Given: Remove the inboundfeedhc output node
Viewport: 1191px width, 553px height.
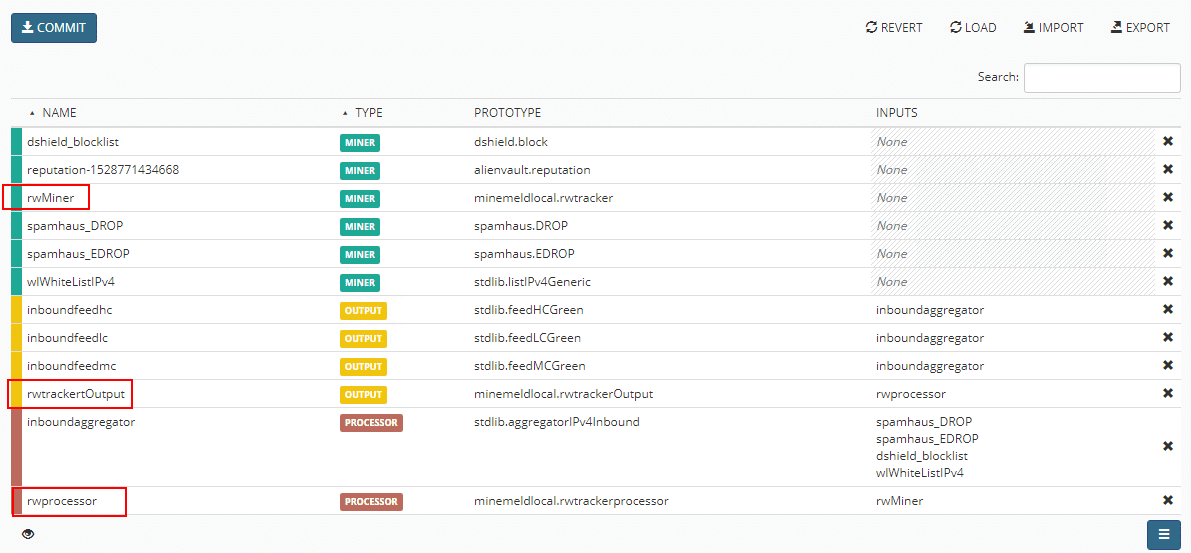Looking at the screenshot, I should coord(1167,310).
